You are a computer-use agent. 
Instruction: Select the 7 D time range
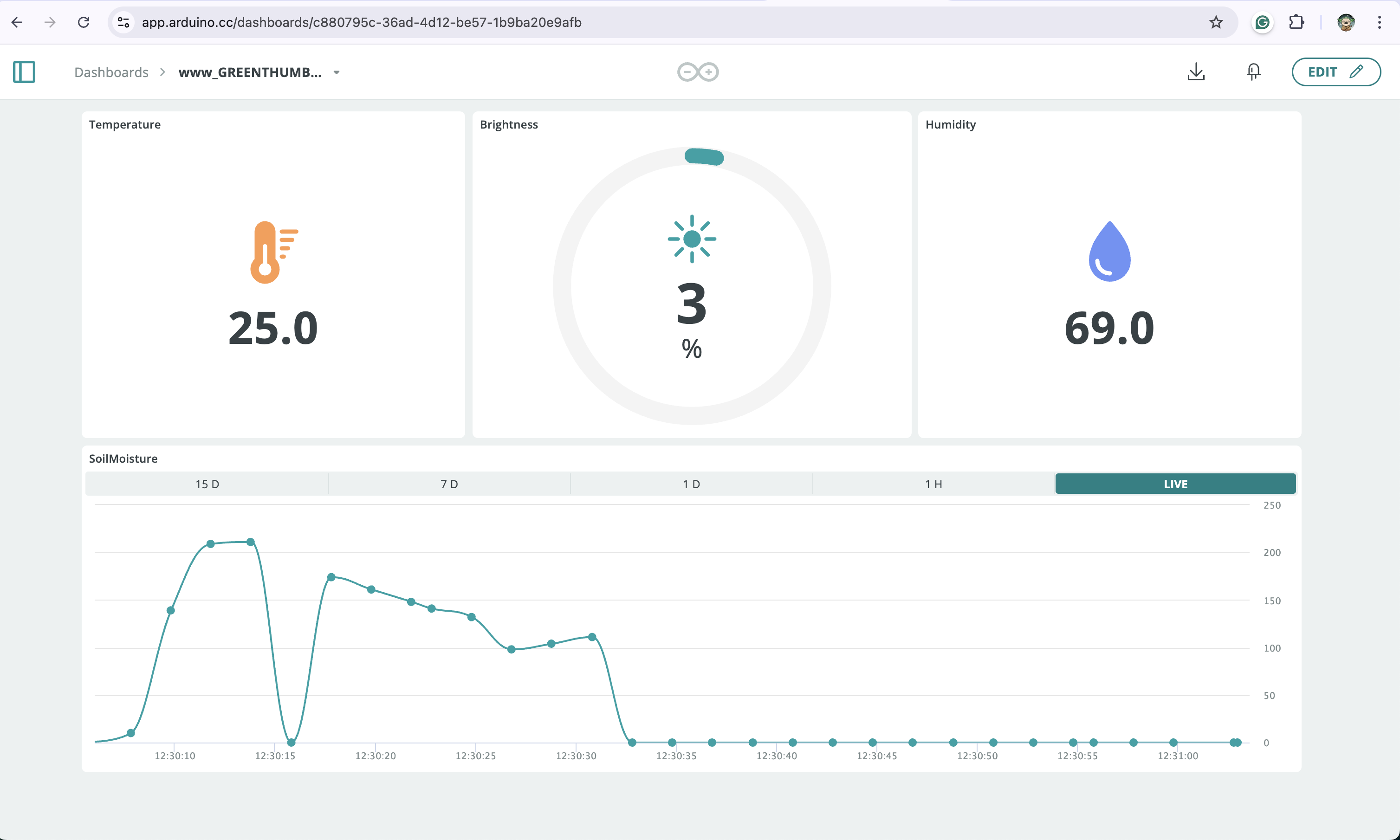[x=449, y=484]
